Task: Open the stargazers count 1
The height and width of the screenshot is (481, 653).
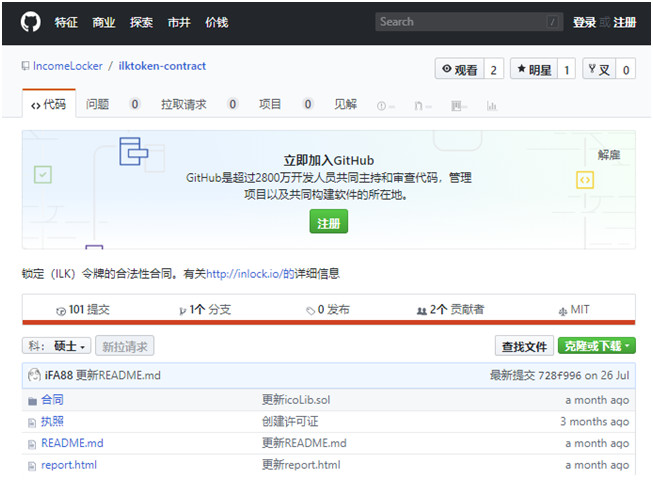Action: [566, 69]
